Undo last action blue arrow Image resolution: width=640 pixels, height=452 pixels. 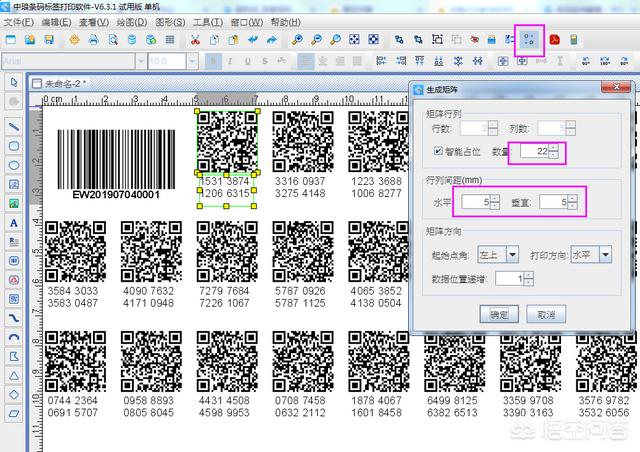point(253,40)
